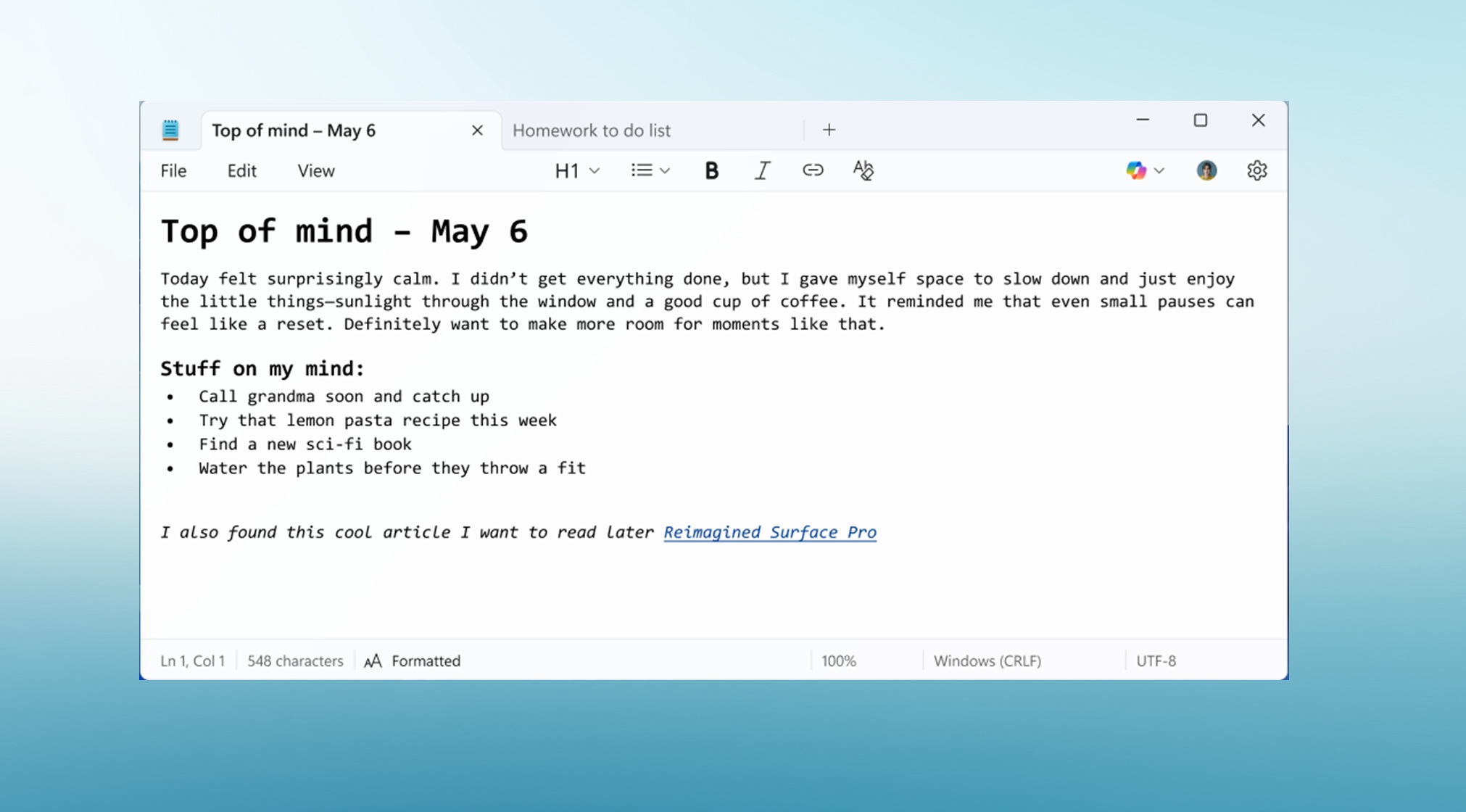Expand the list style dropdown
Screen dimensions: 1466x812
[665, 170]
